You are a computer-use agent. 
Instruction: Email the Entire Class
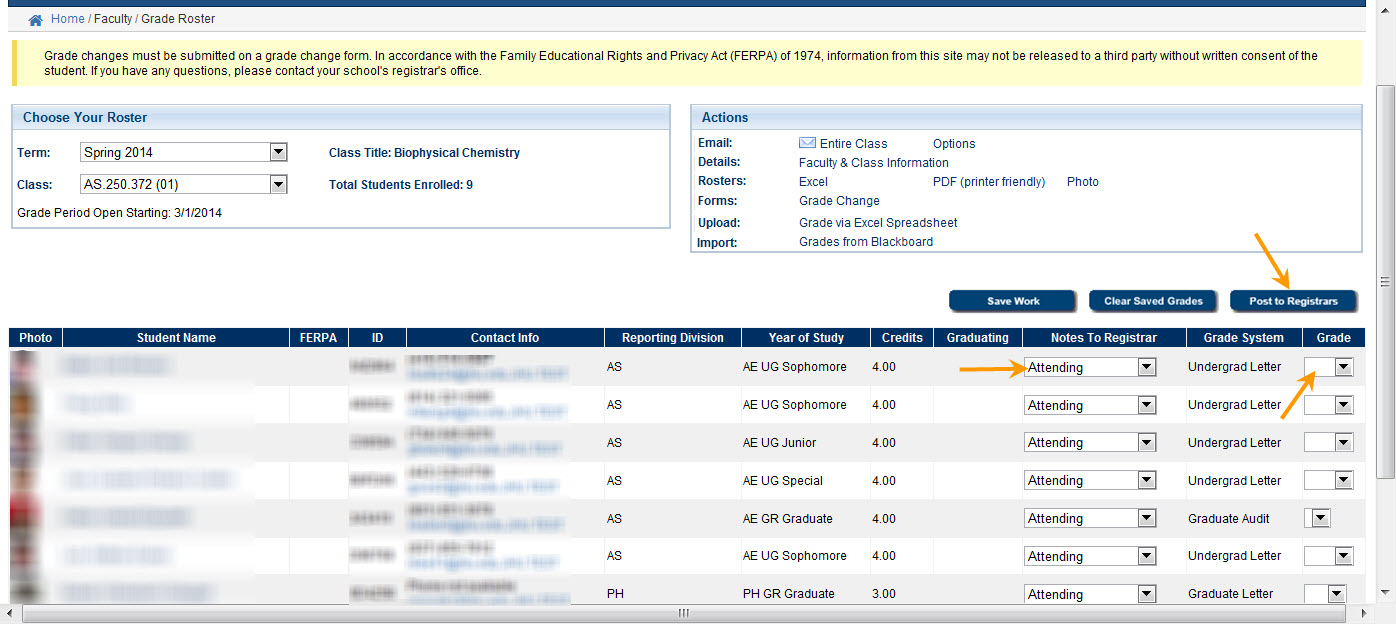[x=853, y=143]
